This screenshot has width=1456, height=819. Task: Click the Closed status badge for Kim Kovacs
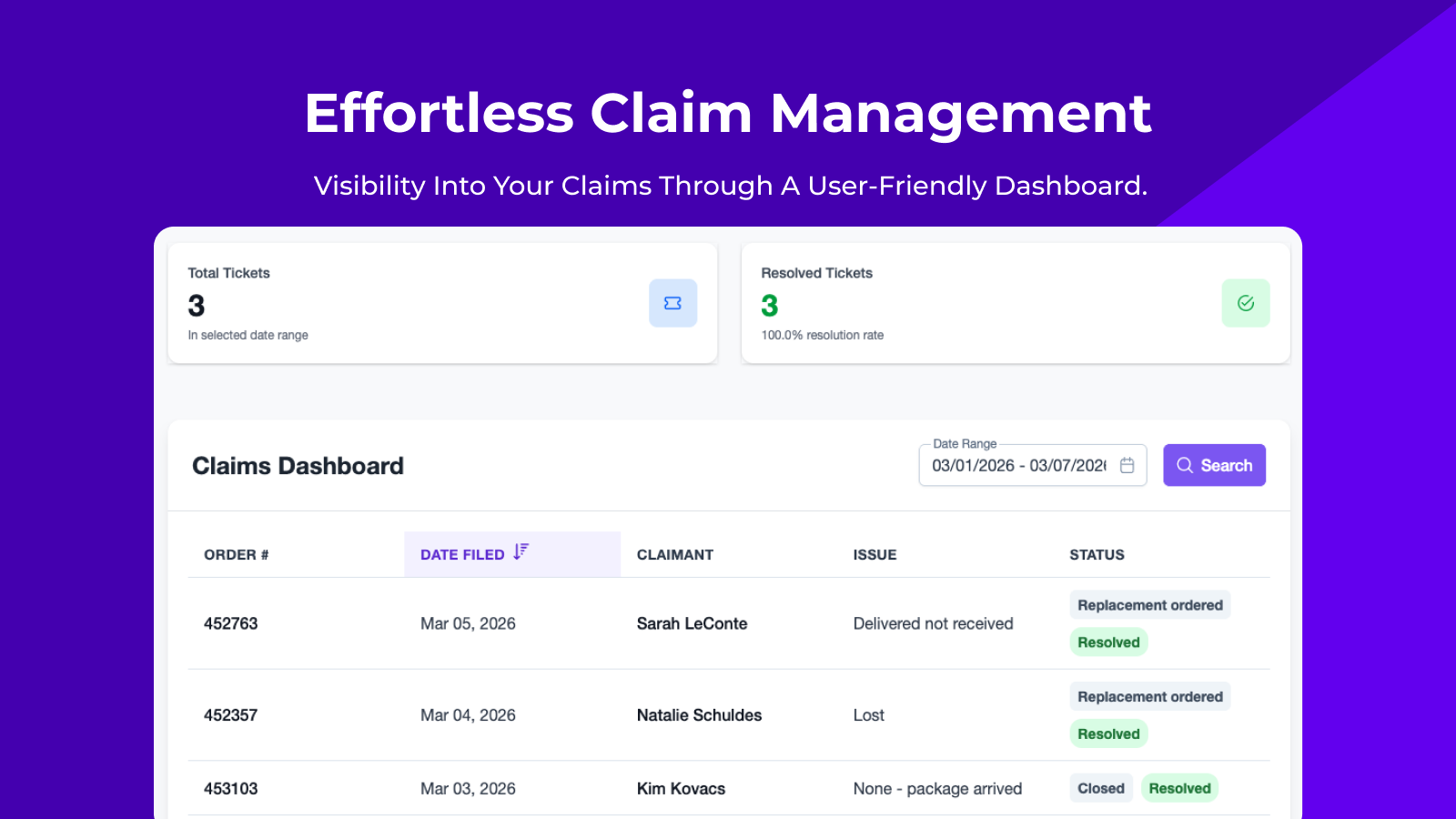click(1100, 788)
